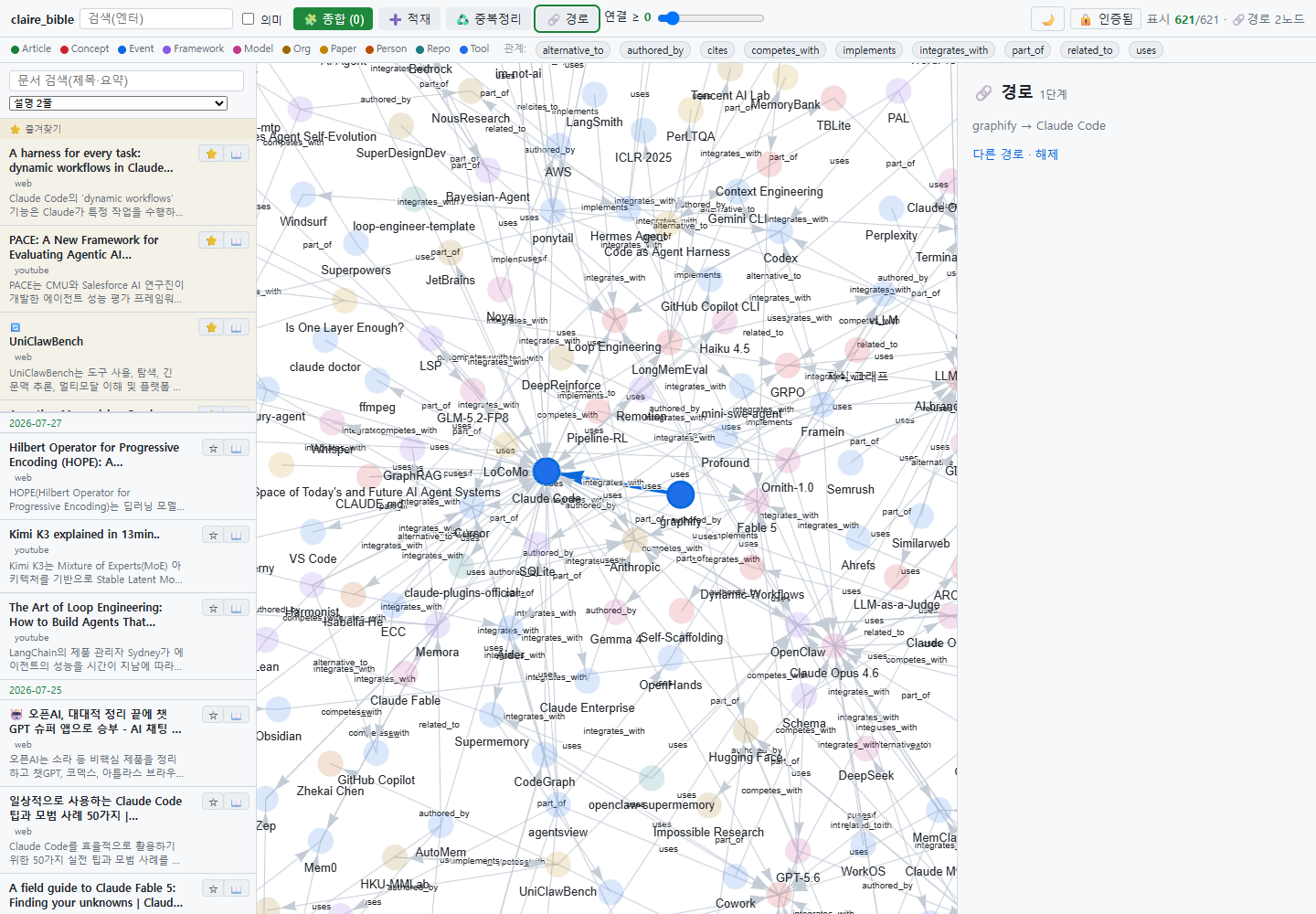
Task: Click the claire_bible app title
Action: pos(42,19)
